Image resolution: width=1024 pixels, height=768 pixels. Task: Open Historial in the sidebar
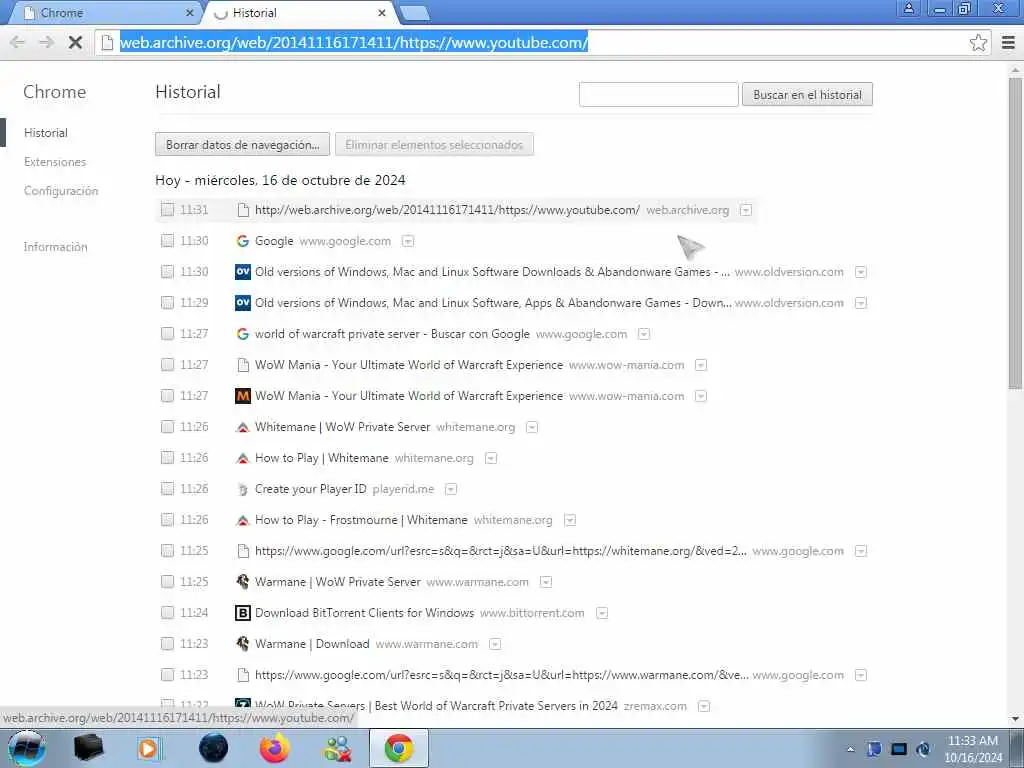click(x=46, y=133)
